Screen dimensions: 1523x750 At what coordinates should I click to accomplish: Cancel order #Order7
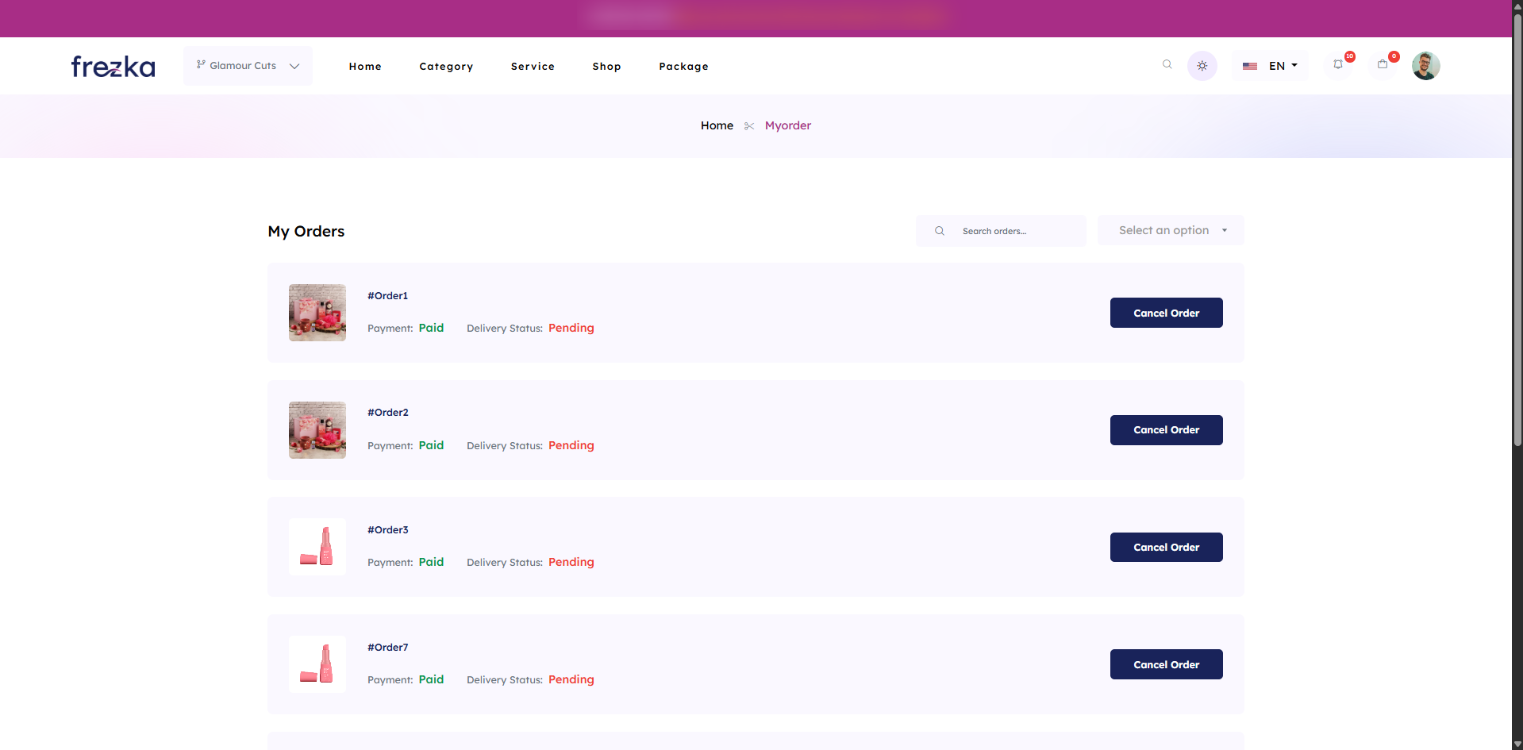(x=1166, y=665)
